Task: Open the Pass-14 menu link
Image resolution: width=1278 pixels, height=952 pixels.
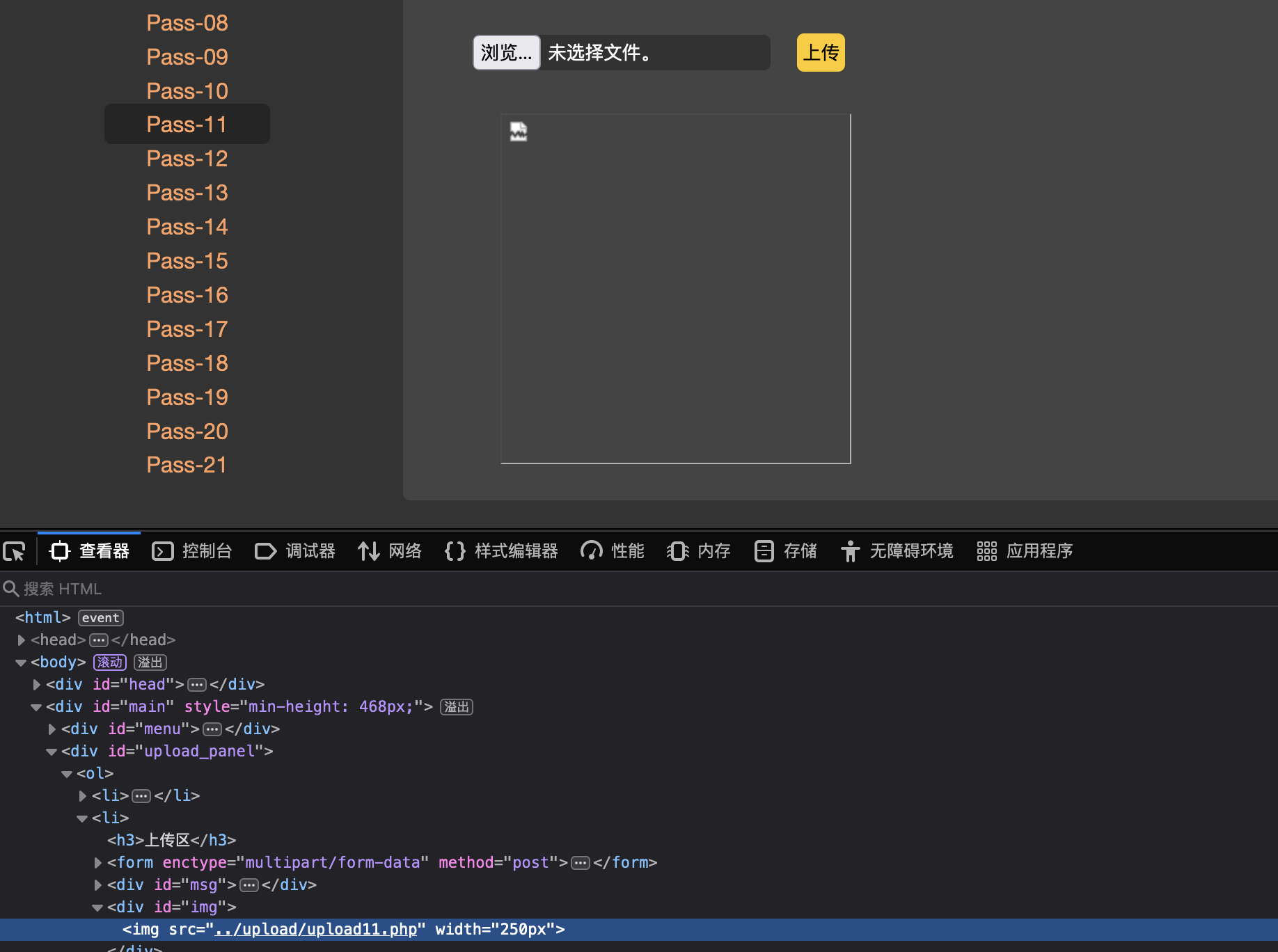Action: point(187,227)
